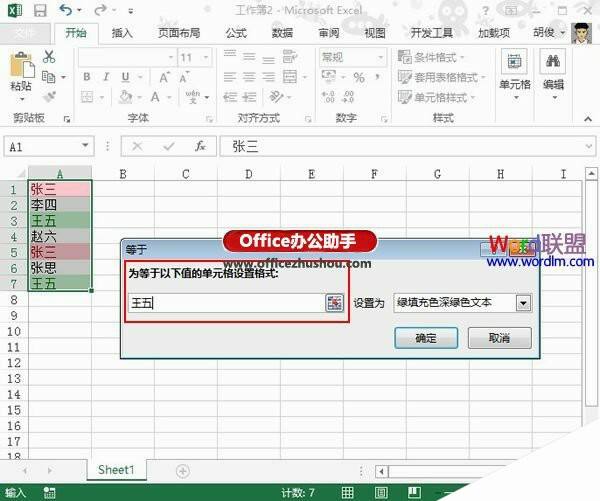Undo the last action

click(66, 10)
